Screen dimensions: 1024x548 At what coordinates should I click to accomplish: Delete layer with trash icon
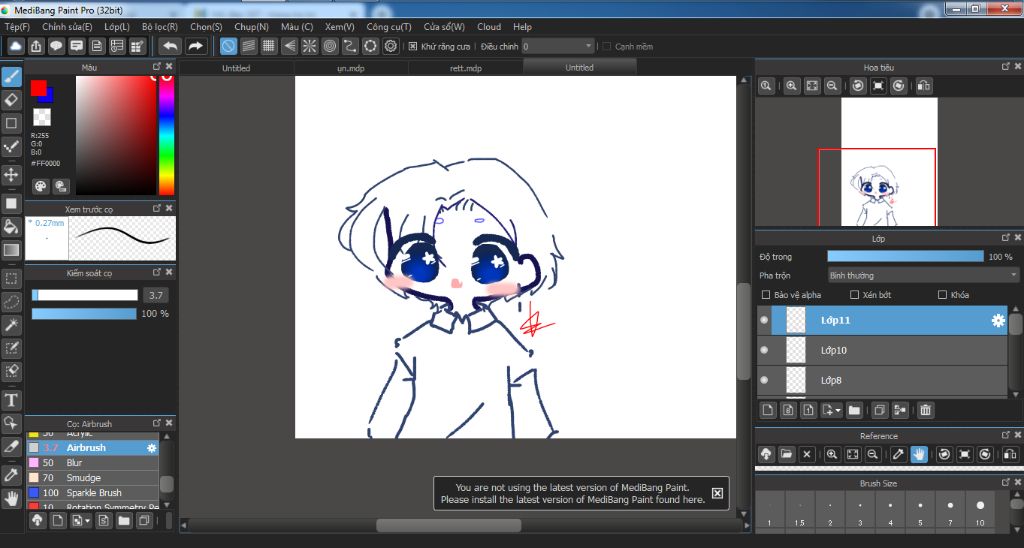coord(925,410)
